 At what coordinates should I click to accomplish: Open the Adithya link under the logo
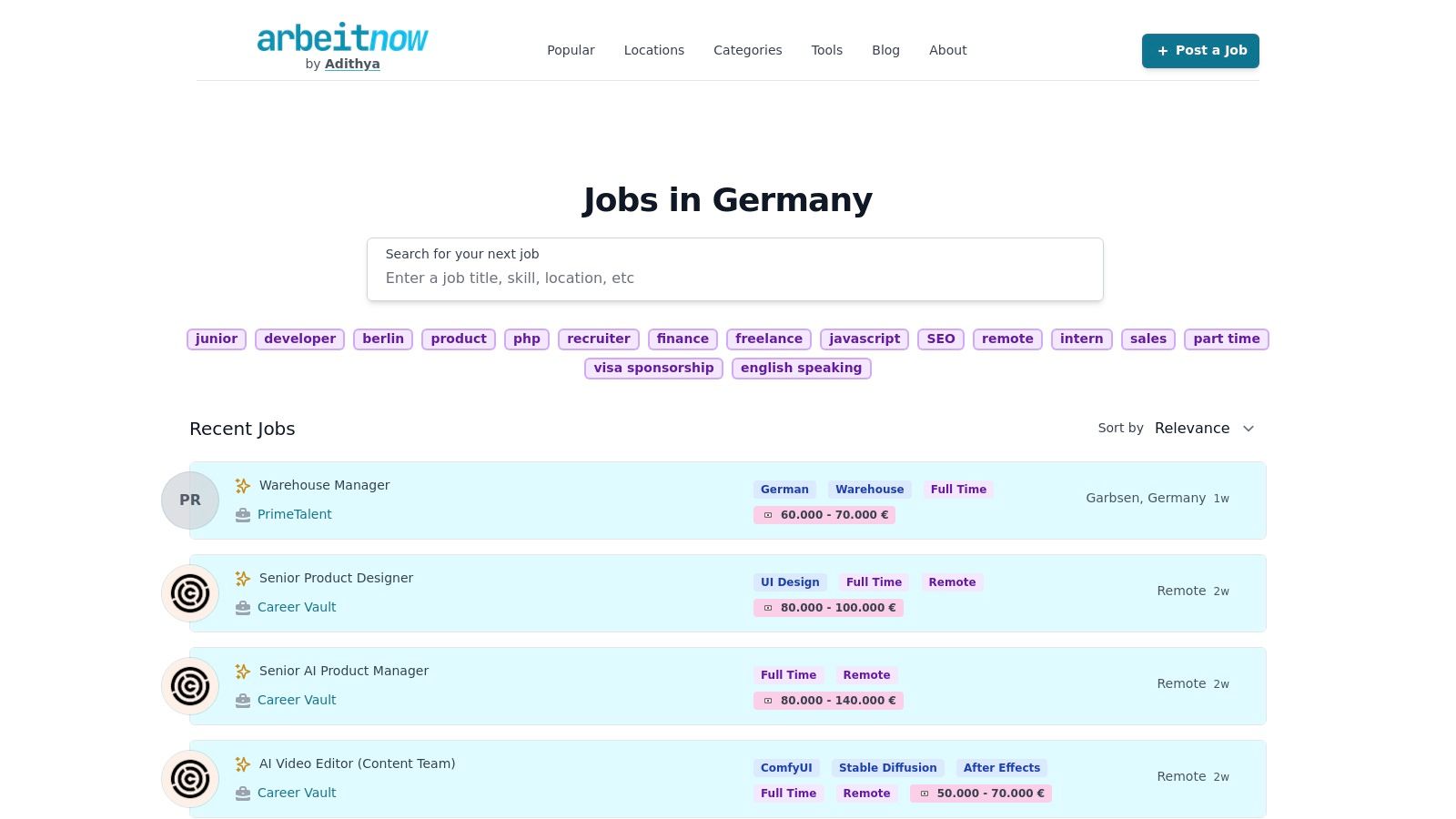coord(351,64)
